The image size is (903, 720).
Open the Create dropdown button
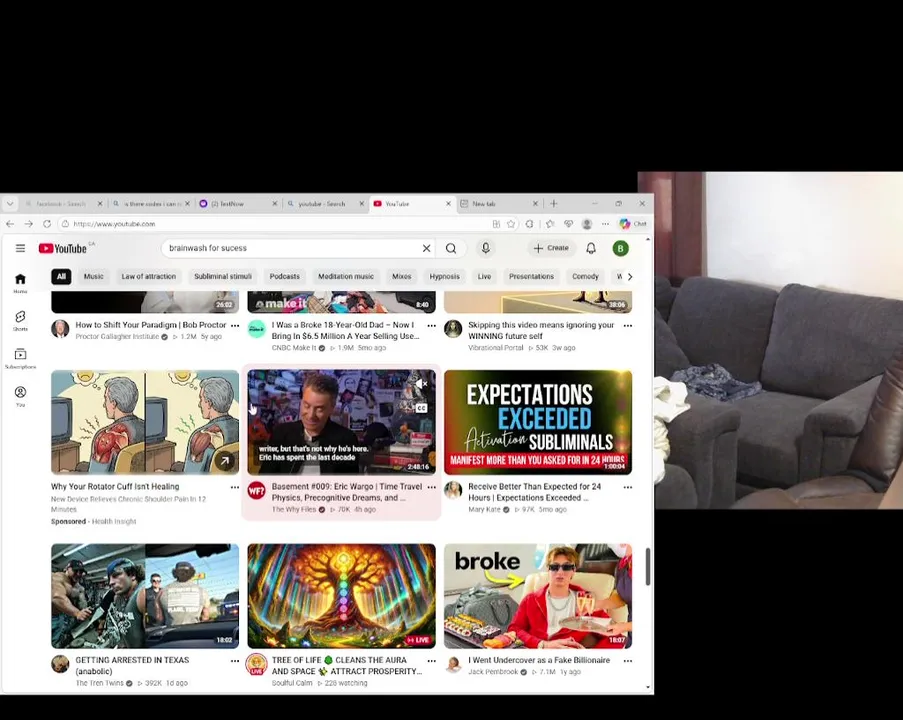(x=551, y=248)
